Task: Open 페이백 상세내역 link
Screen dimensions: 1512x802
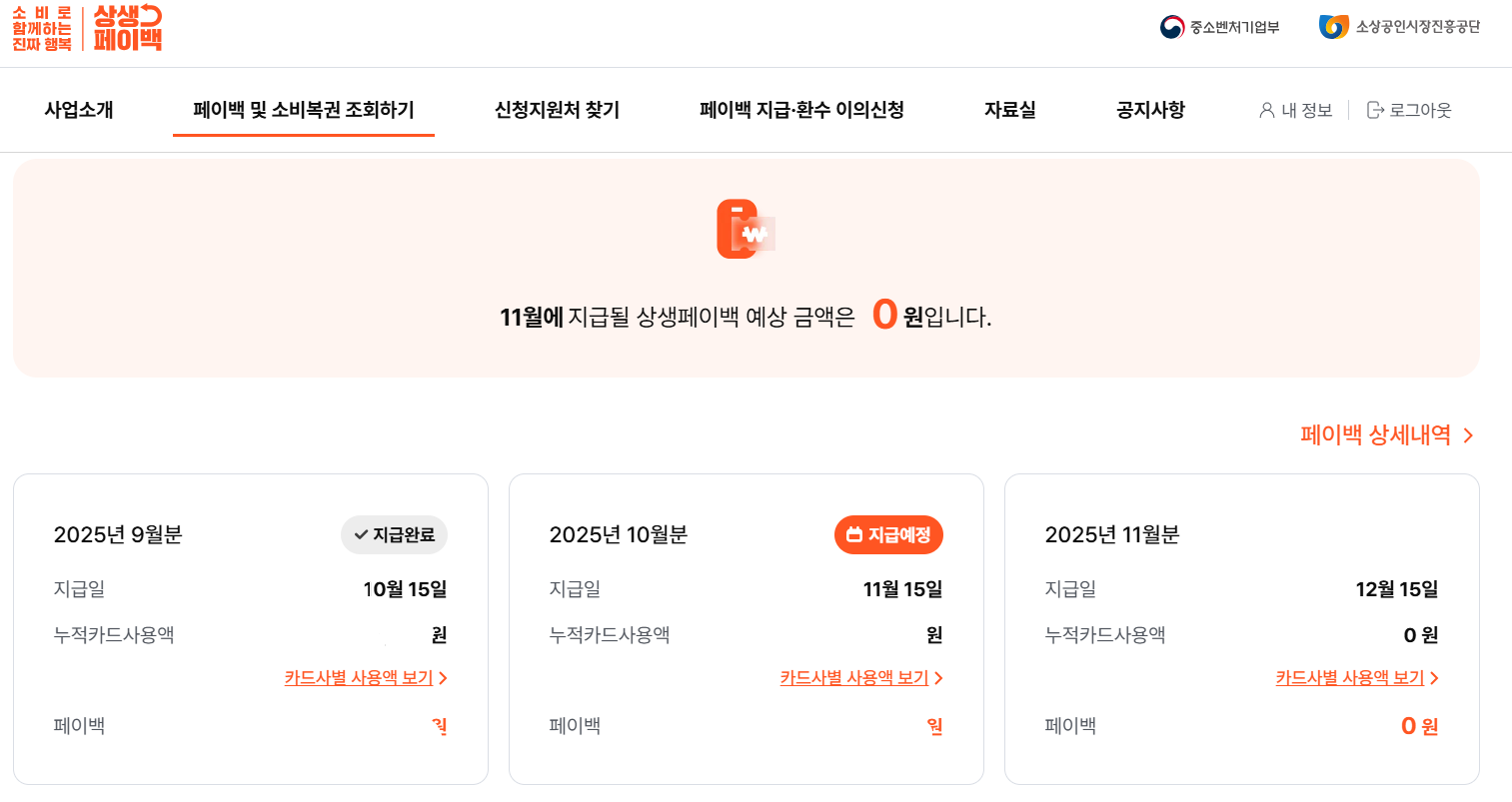Action: (x=1375, y=435)
